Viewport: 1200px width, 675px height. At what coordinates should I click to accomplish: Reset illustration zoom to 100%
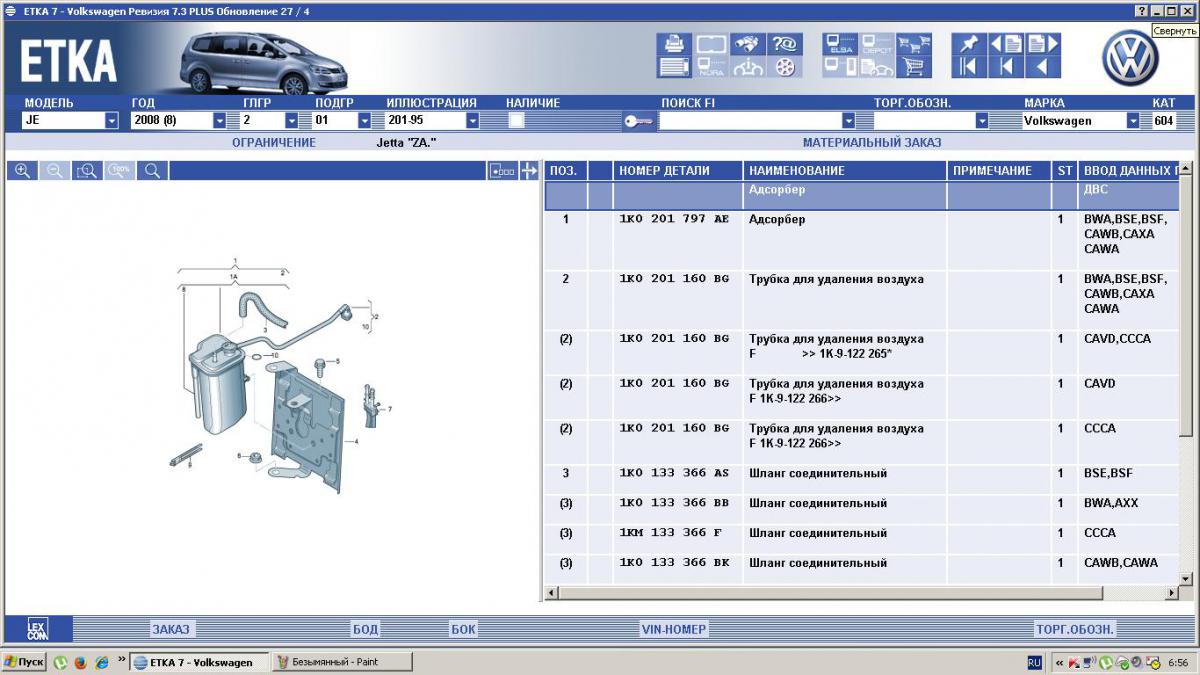[x=120, y=171]
